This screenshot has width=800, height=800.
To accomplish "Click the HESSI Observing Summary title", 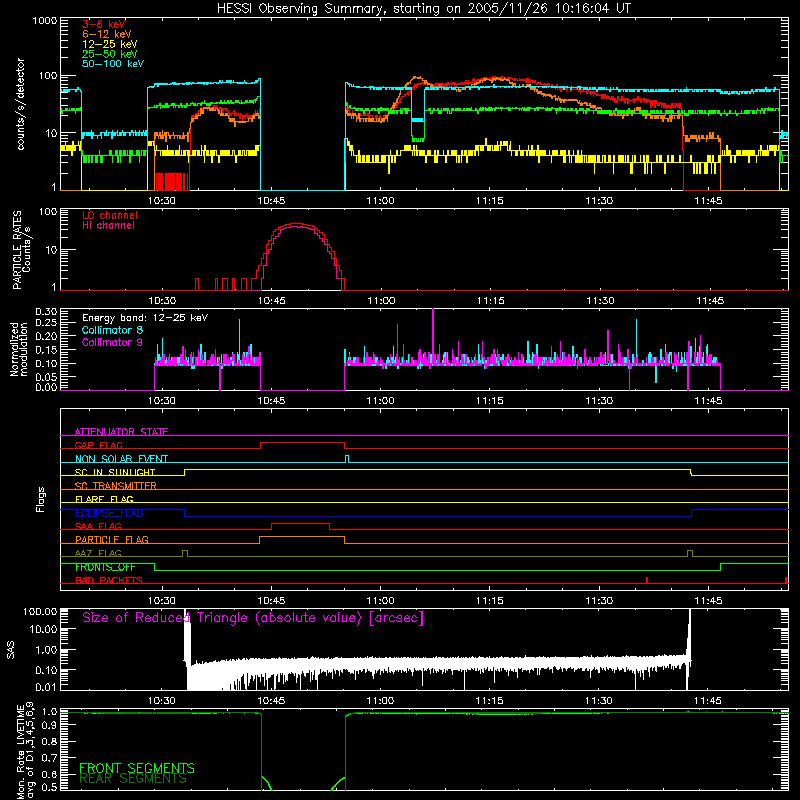I will click(423, 9).
